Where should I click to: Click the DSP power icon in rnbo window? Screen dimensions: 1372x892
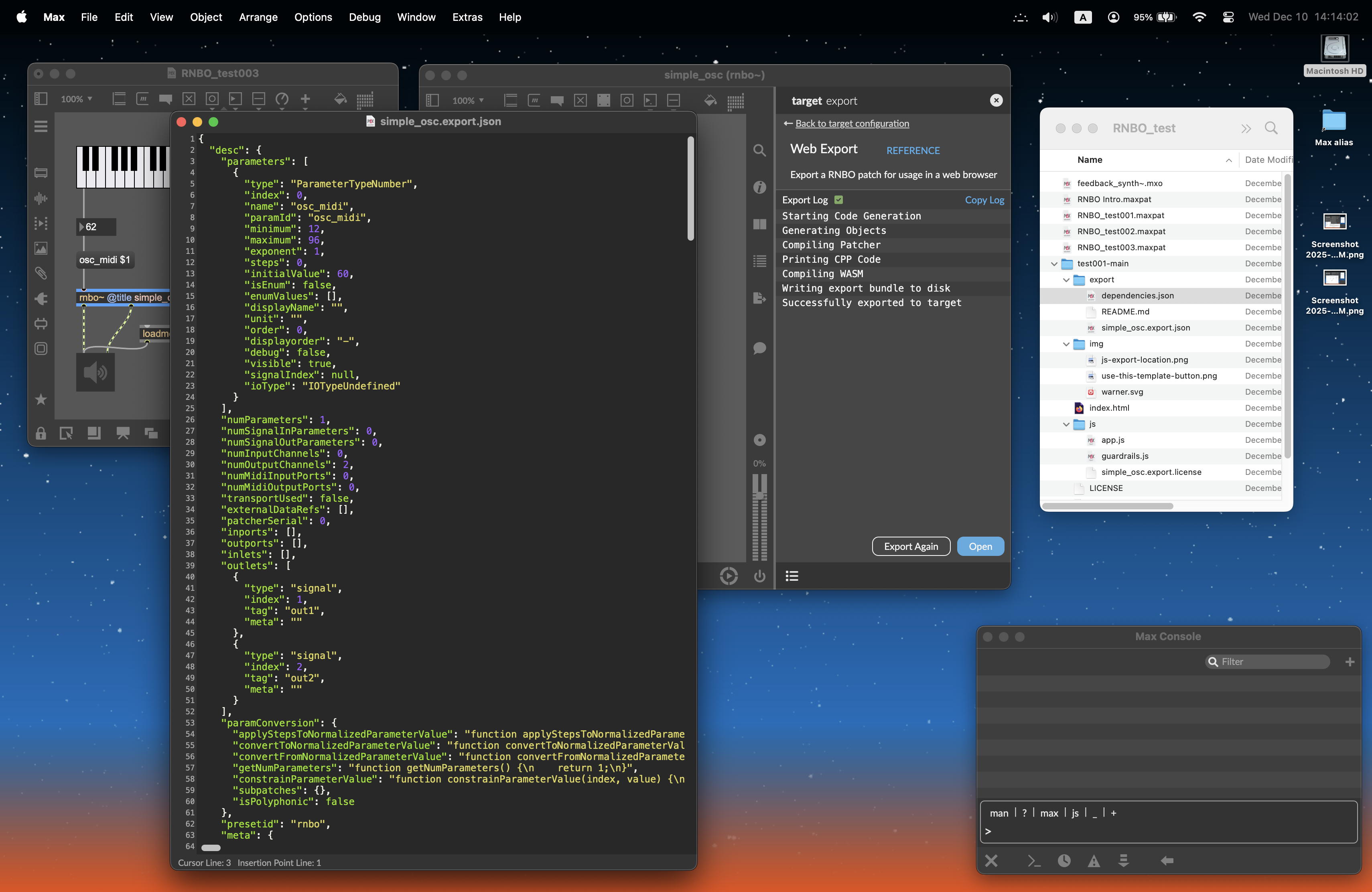(x=759, y=576)
